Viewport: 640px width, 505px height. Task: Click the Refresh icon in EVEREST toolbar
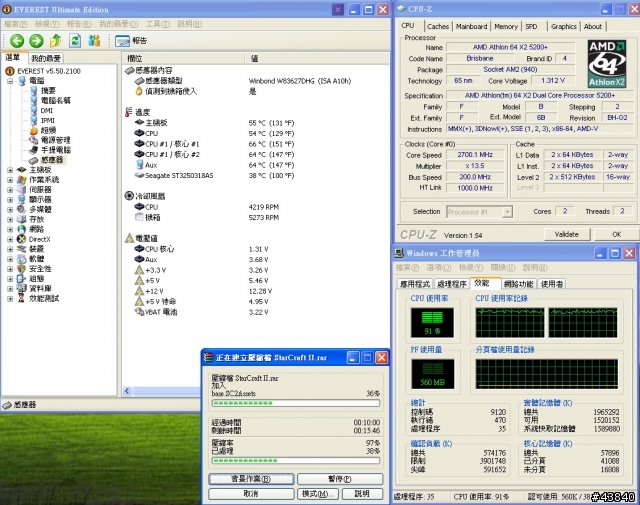click(75, 40)
